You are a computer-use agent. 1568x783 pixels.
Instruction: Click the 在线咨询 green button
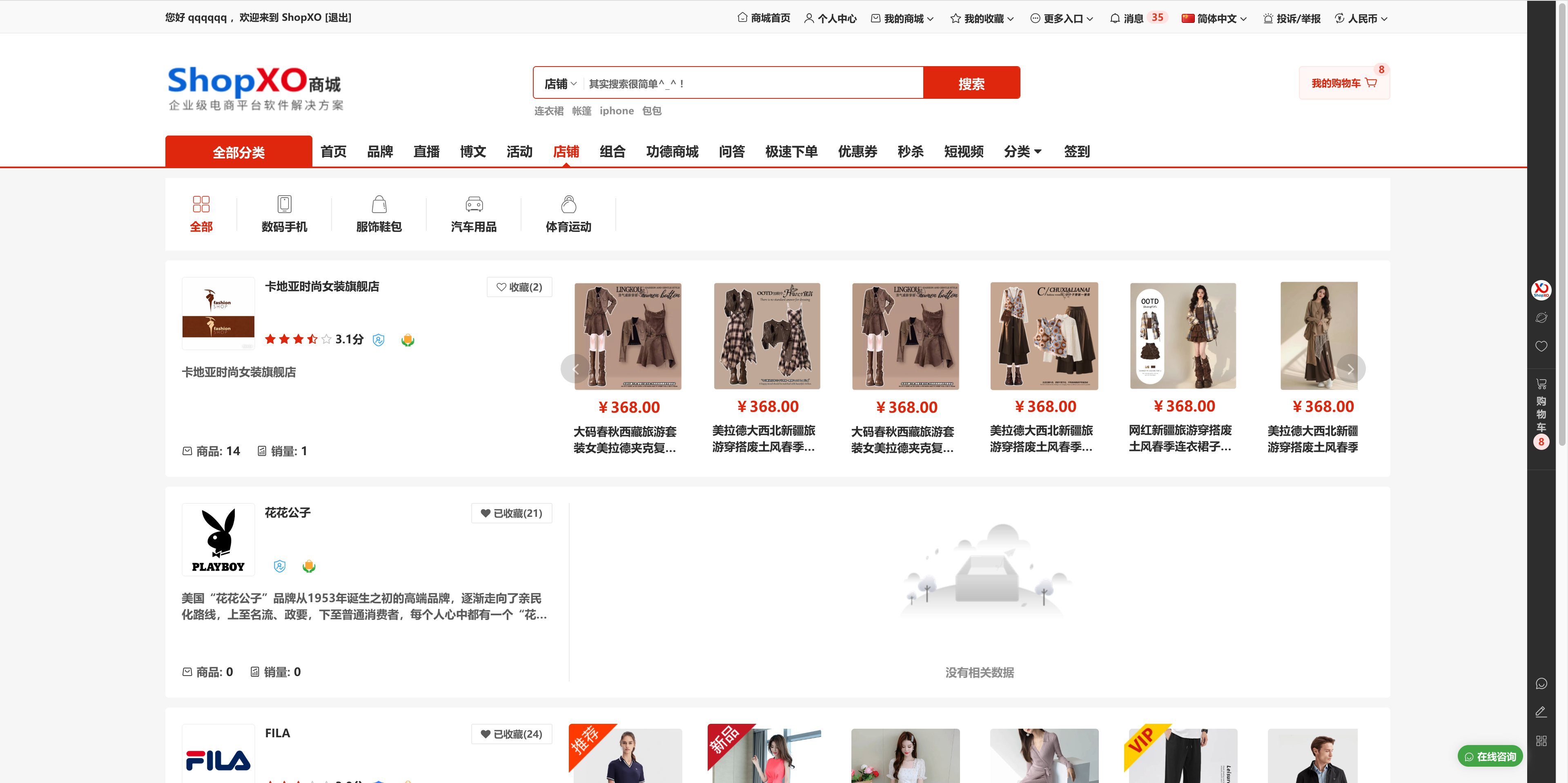pyautogui.click(x=1490, y=756)
